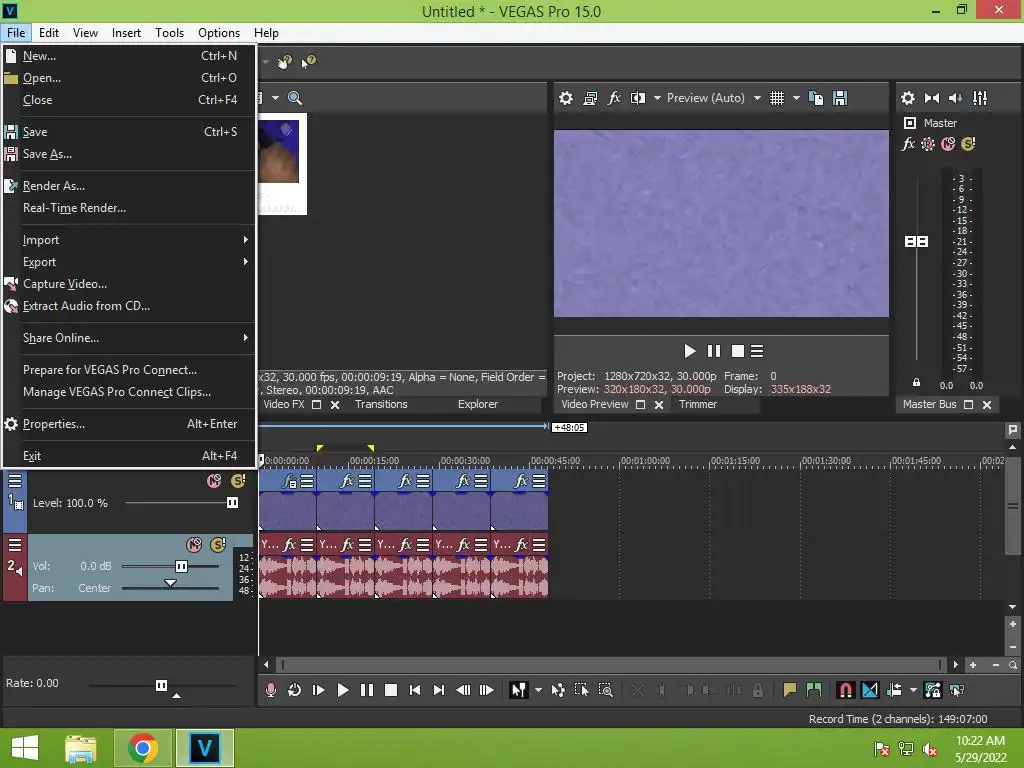Toggle split screen view in preview
The width and height of the screenshot is (1024, 768).
point(637,98)
